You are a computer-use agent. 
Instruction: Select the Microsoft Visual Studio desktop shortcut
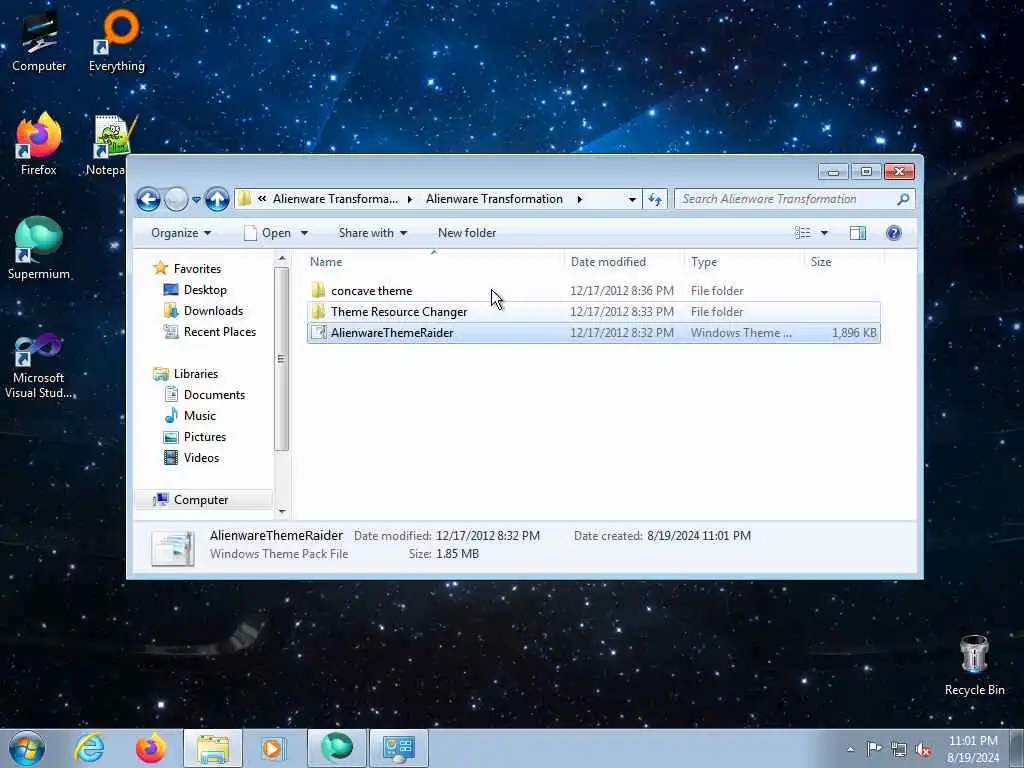pos(39,366)
